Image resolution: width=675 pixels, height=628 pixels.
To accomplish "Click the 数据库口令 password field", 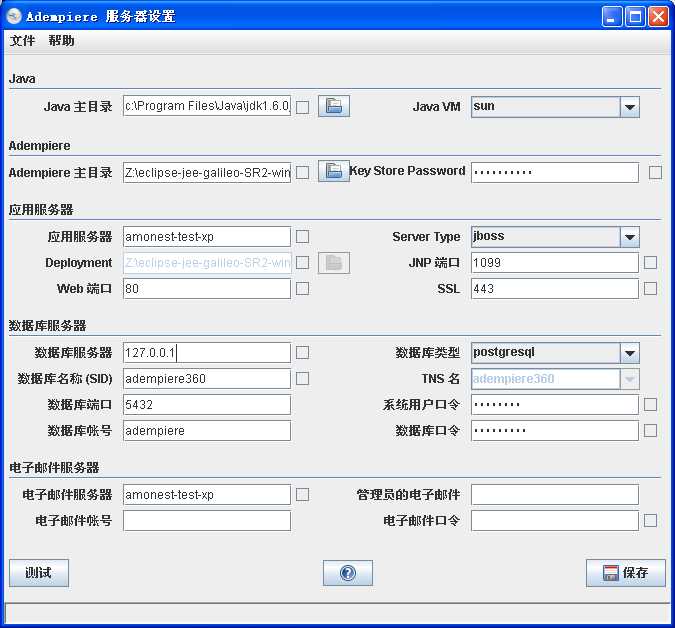I will tap(555, 430).
